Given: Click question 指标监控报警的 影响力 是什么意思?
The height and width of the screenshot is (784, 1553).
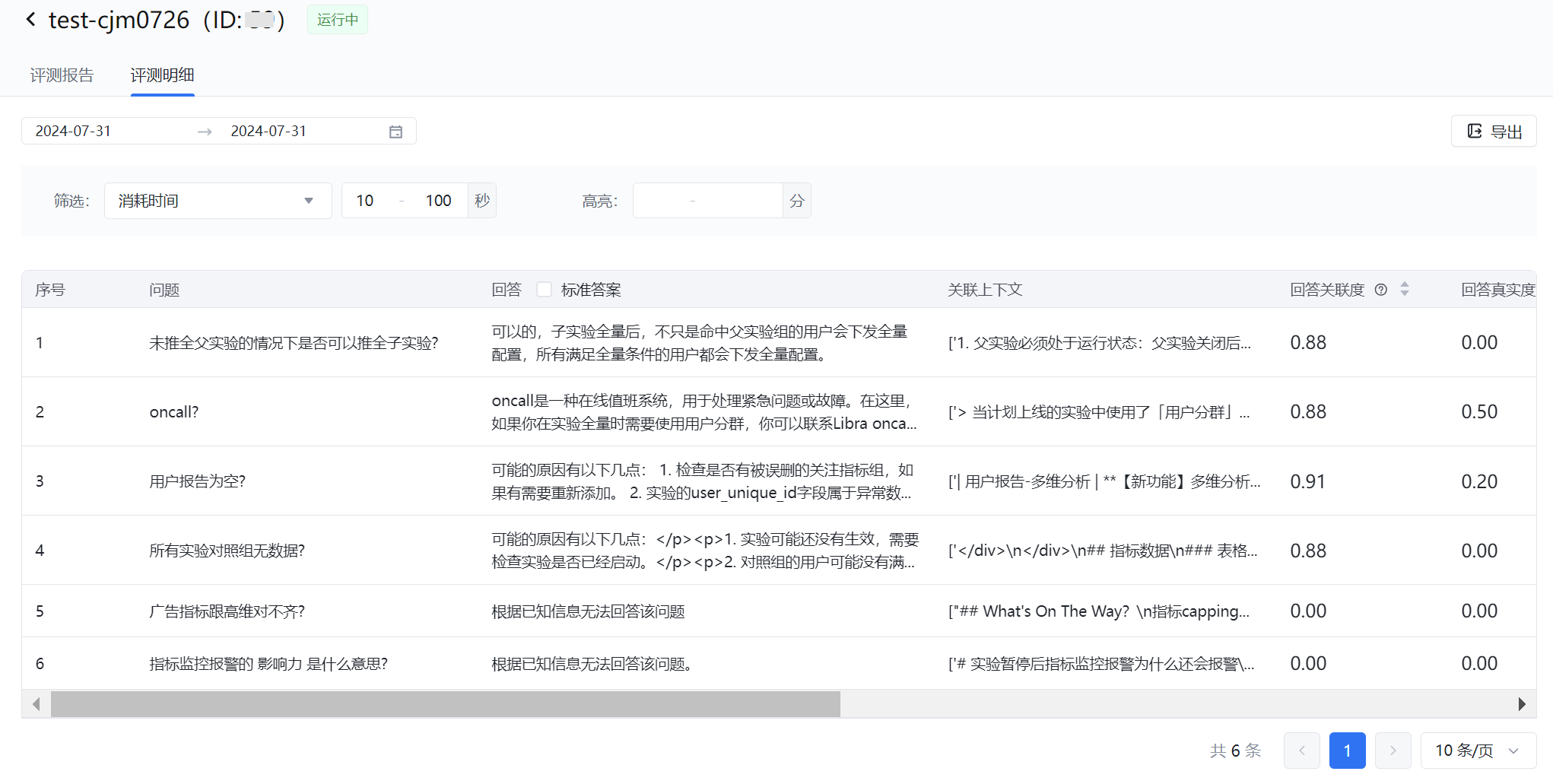Looking at the screenshot, I should pos(268,664).
